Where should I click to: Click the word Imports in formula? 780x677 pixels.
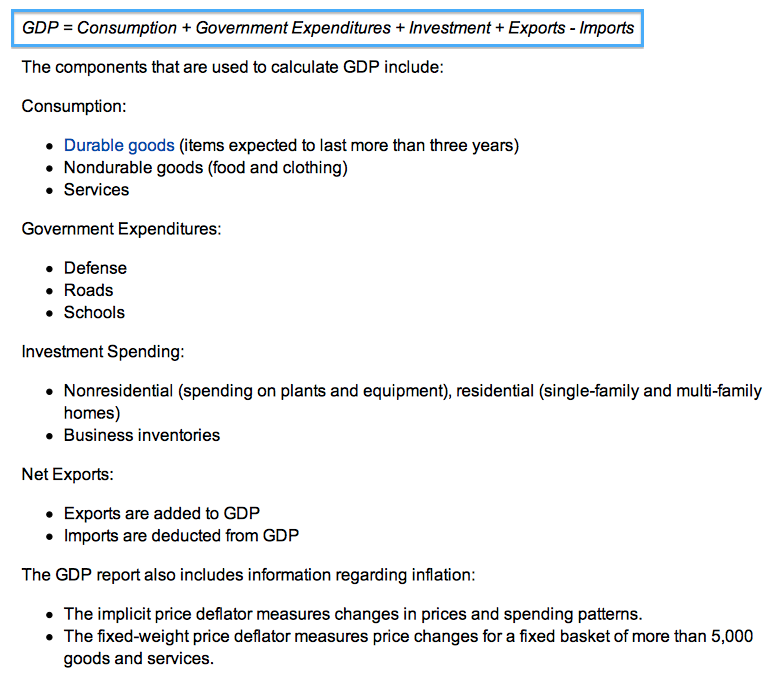coord(606,28)
